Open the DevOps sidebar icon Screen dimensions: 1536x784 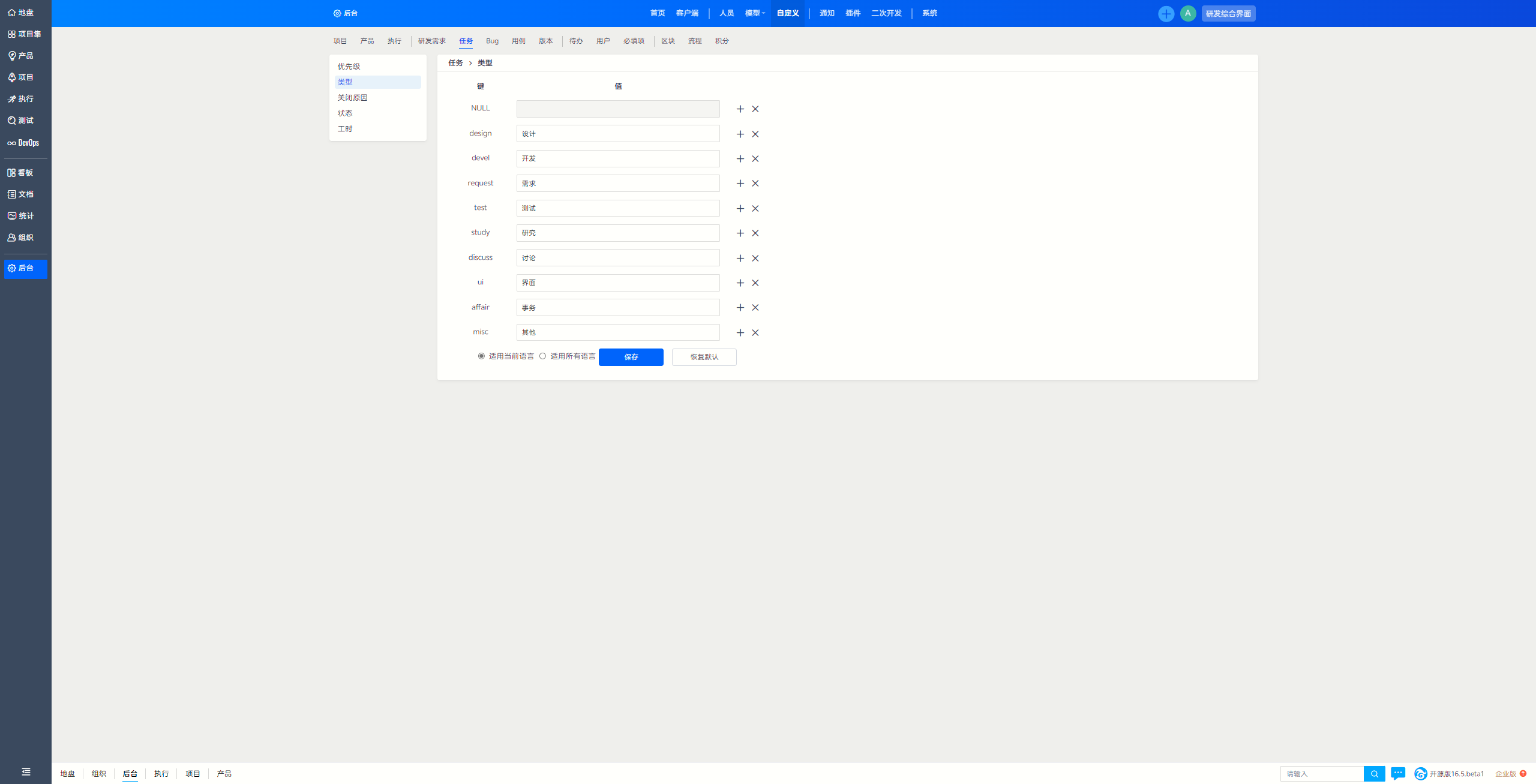coord(24,143)
